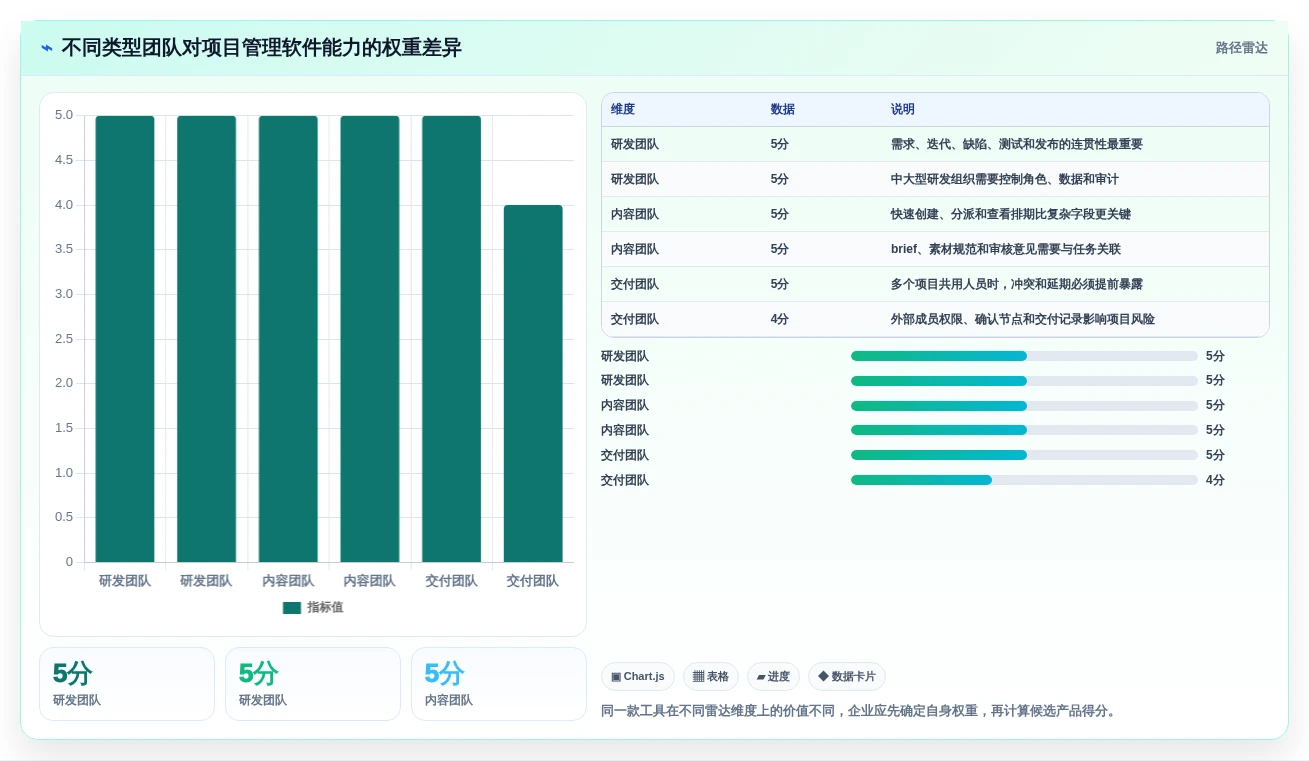Image resolution: width=1309 pixels, height=761 pixels.
Task: Click the 交付团队 progress bar showing 4分
Action: click(x=1024, y=480)
